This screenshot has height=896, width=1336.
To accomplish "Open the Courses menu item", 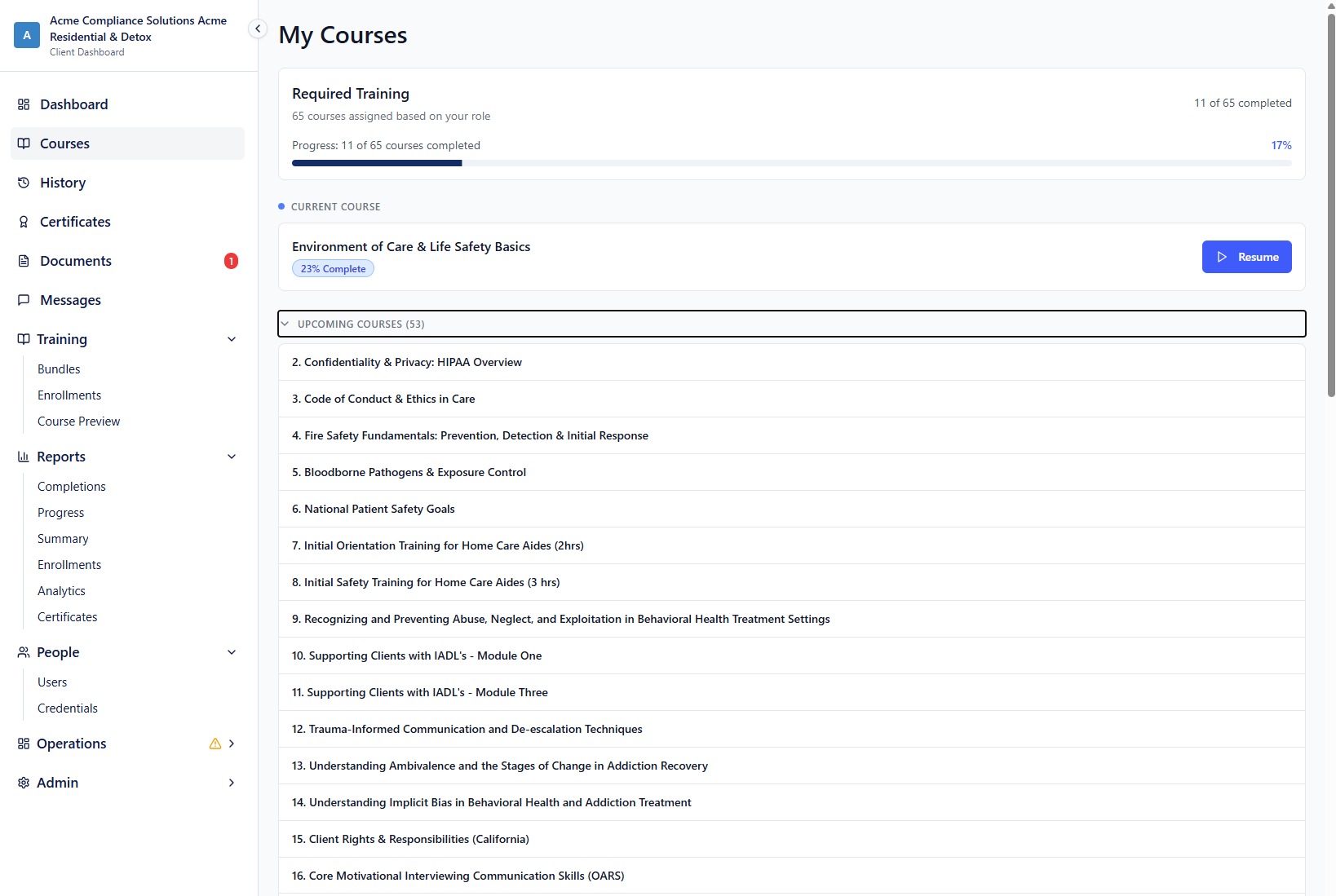I will (127, 143).
